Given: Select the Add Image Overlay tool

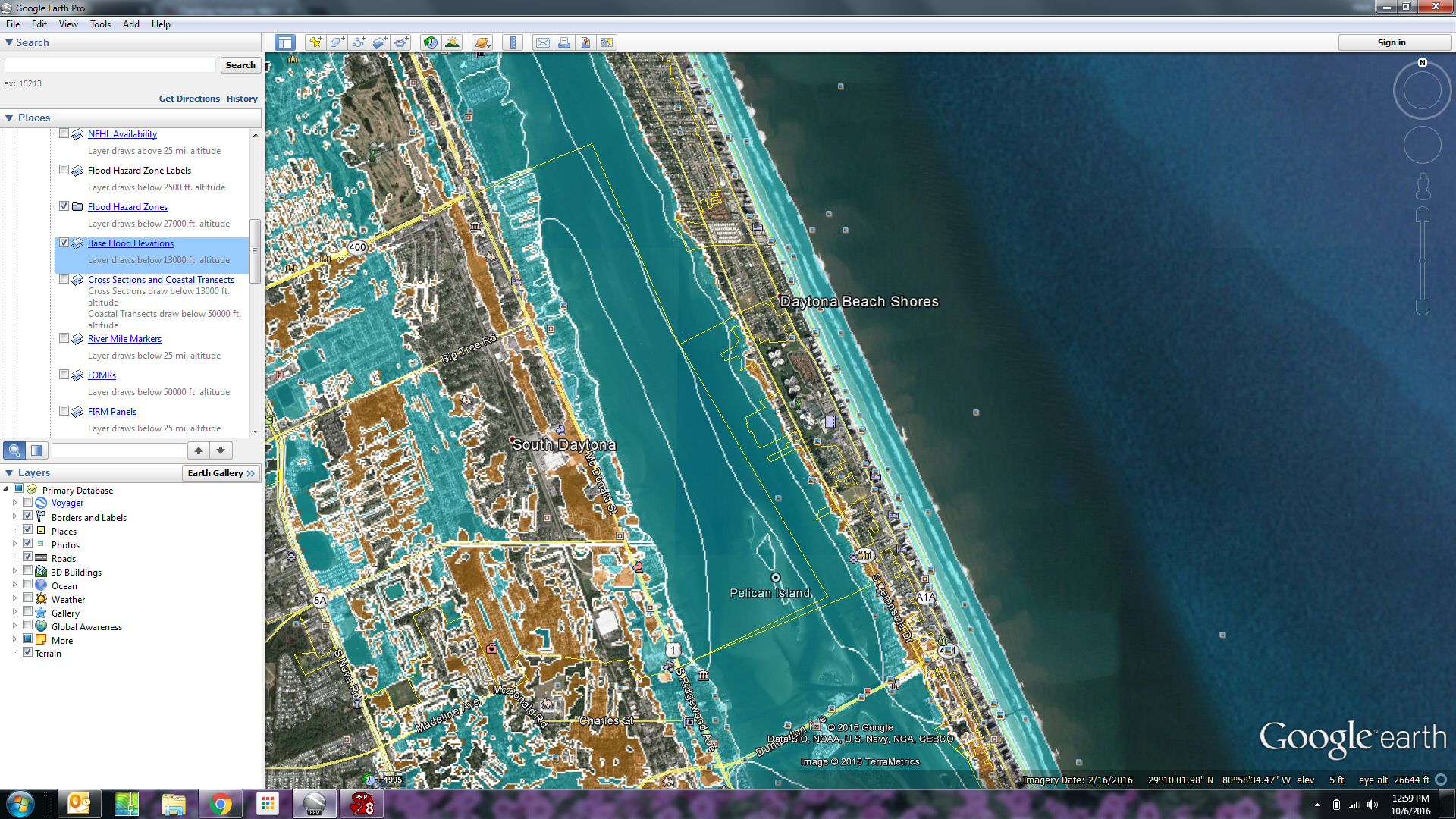Looking at the screenshot, I should pyautogui.click(x=379, y=42).
